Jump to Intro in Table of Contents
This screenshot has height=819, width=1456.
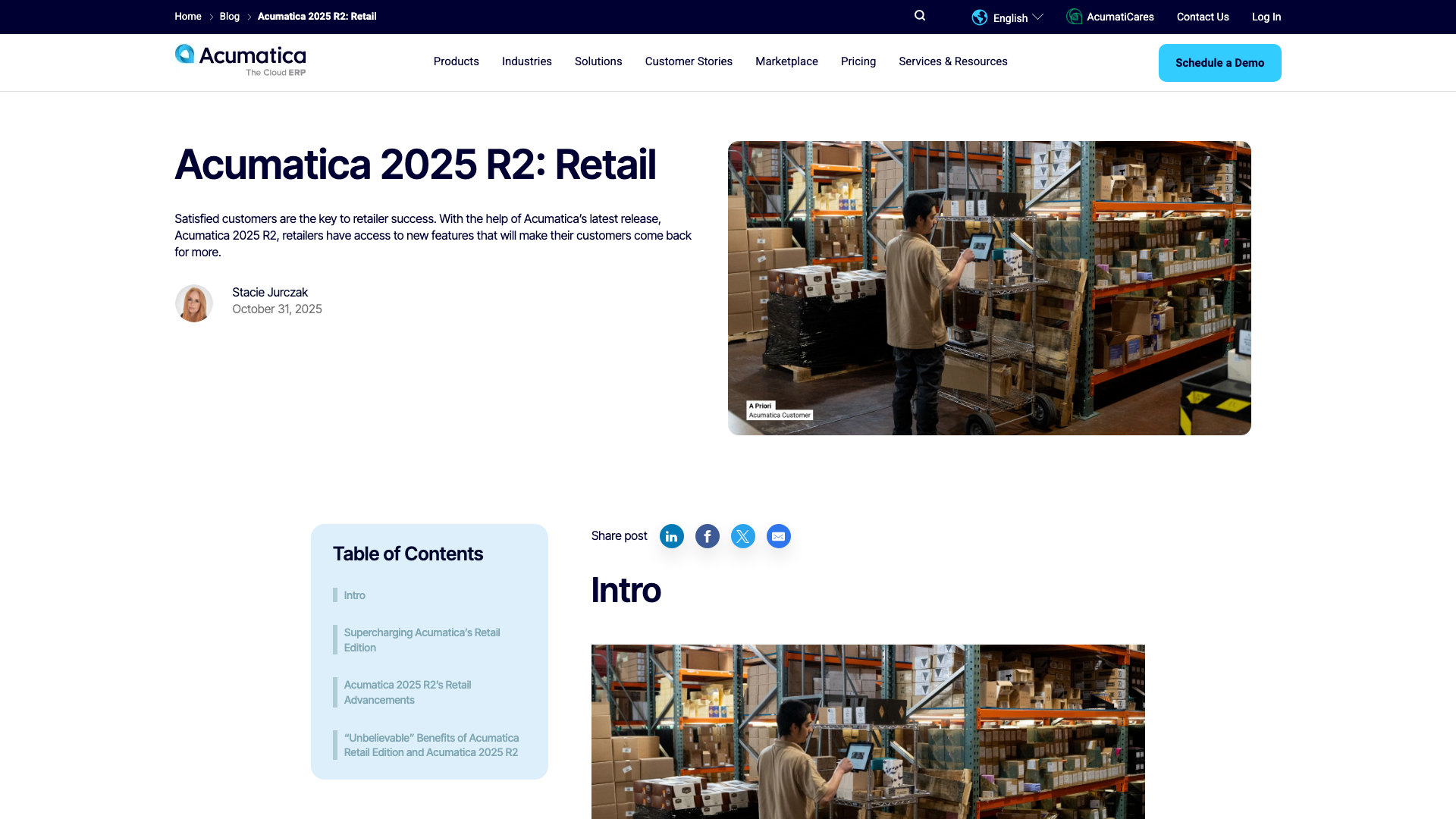[355, 595]
